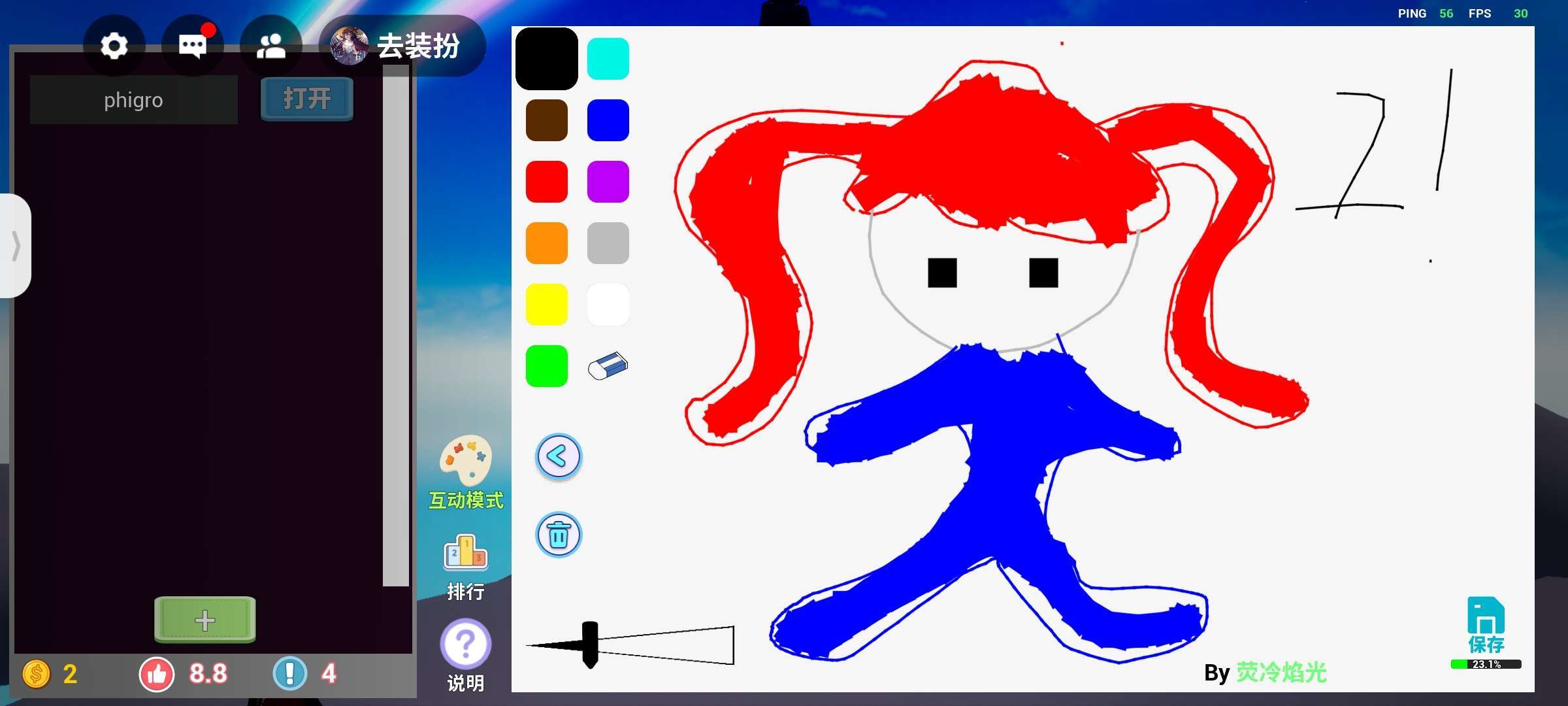Click the undo back arrow button
Viewport: 1568px width, 706px height.
559,456
